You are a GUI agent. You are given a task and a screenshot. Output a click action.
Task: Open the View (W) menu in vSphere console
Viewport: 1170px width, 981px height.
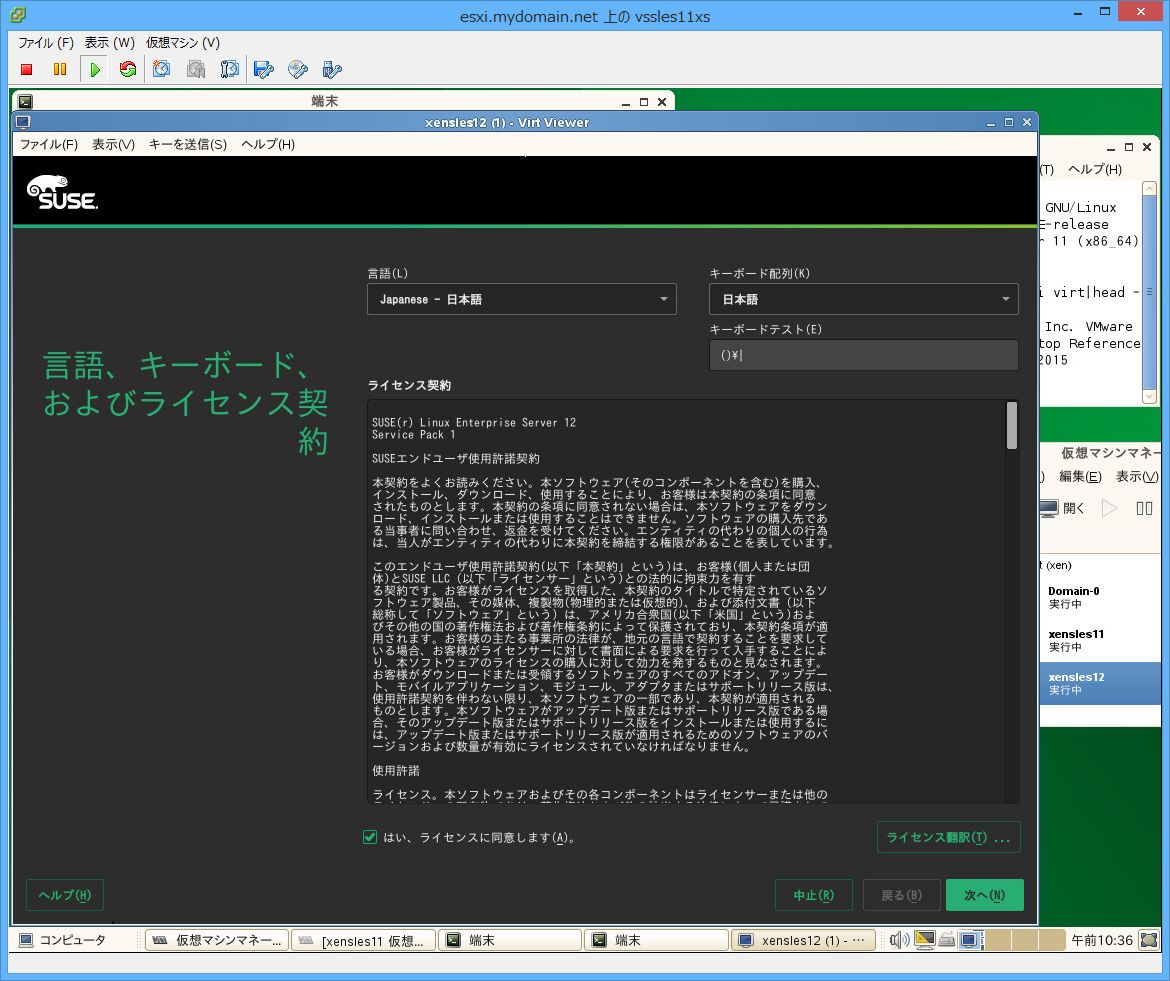[110, 43]
